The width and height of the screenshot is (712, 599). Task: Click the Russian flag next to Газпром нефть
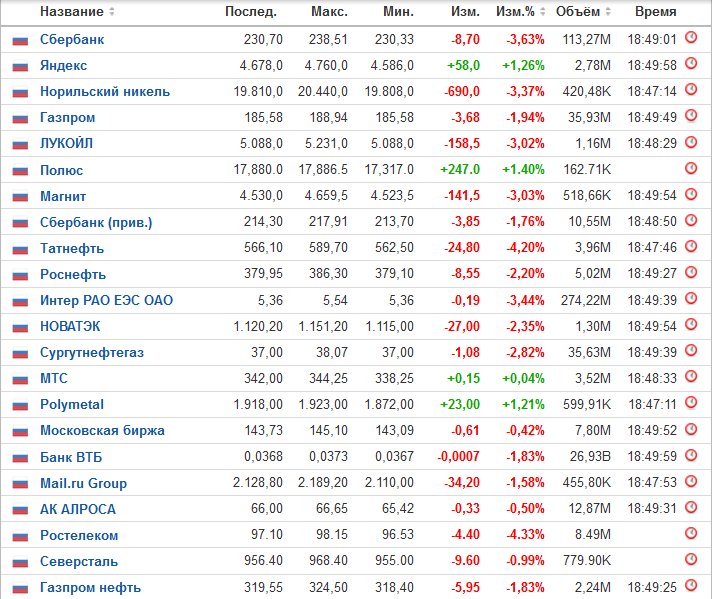(x=20, y=589)
